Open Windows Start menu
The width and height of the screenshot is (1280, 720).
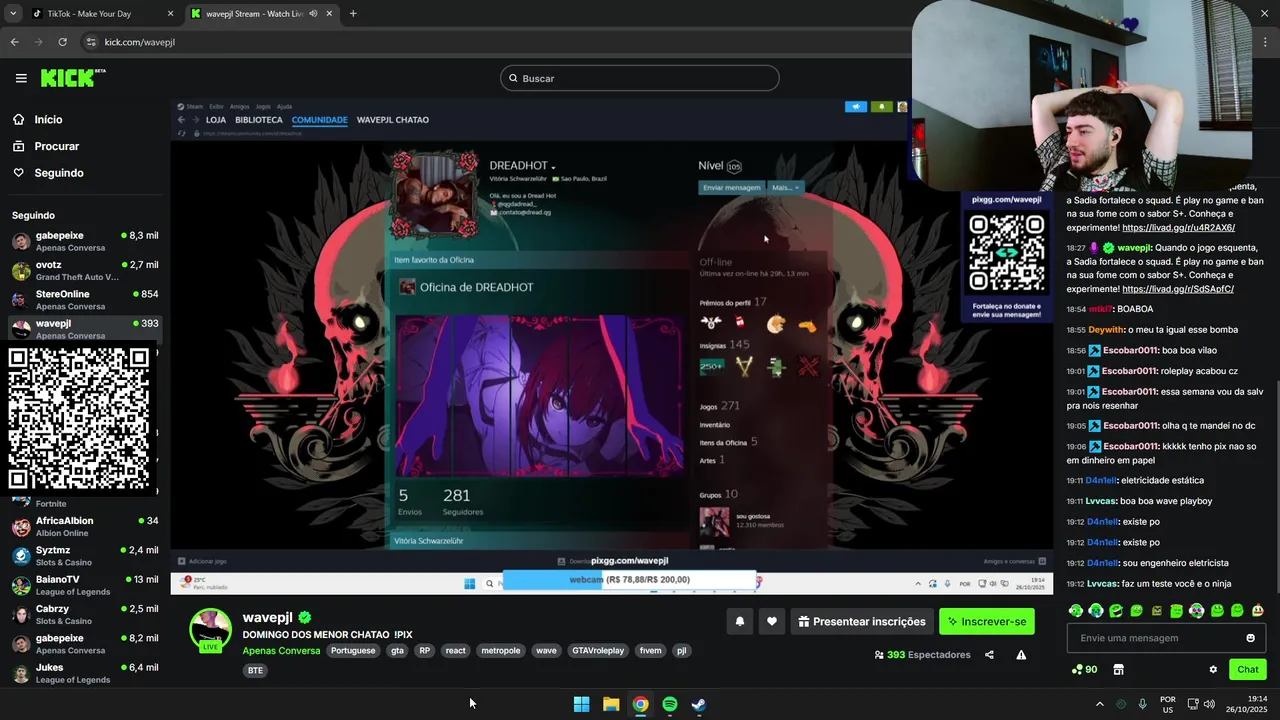[581, 704]
